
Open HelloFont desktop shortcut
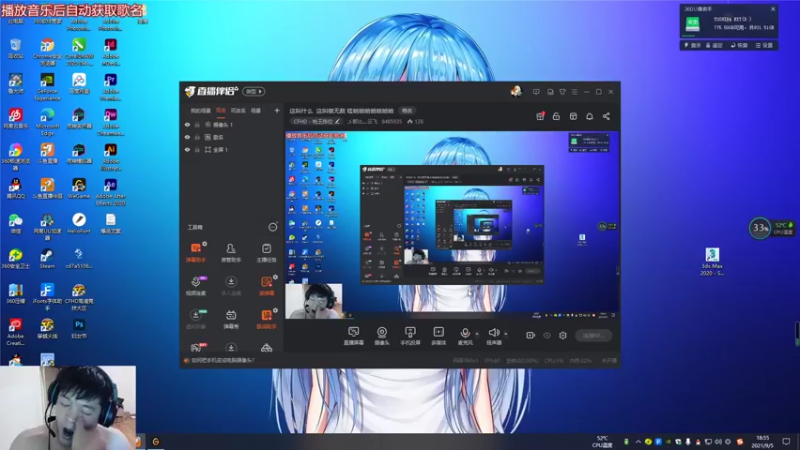[79, 223]
